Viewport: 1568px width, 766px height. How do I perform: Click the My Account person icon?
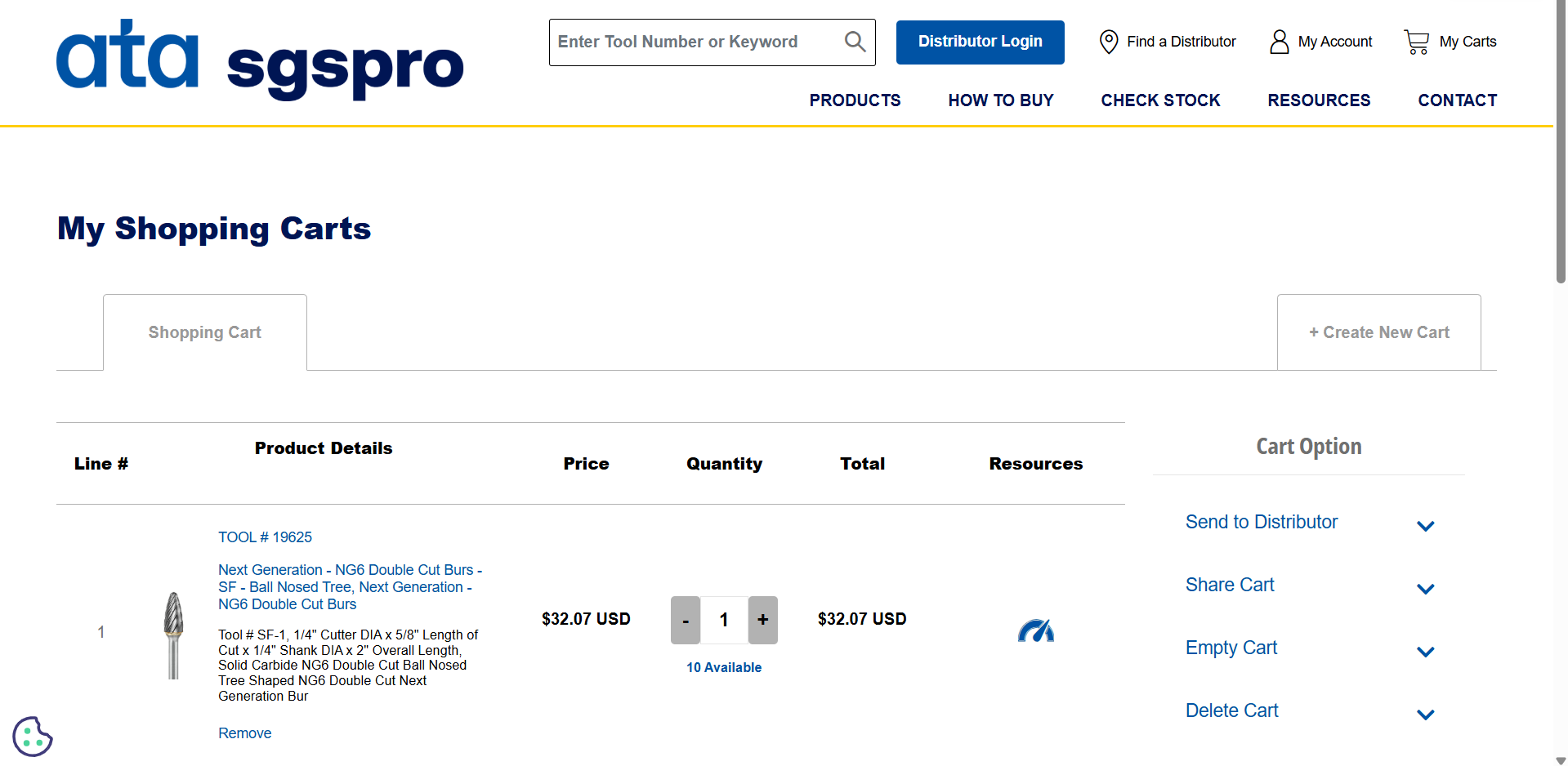point(1279,42)
